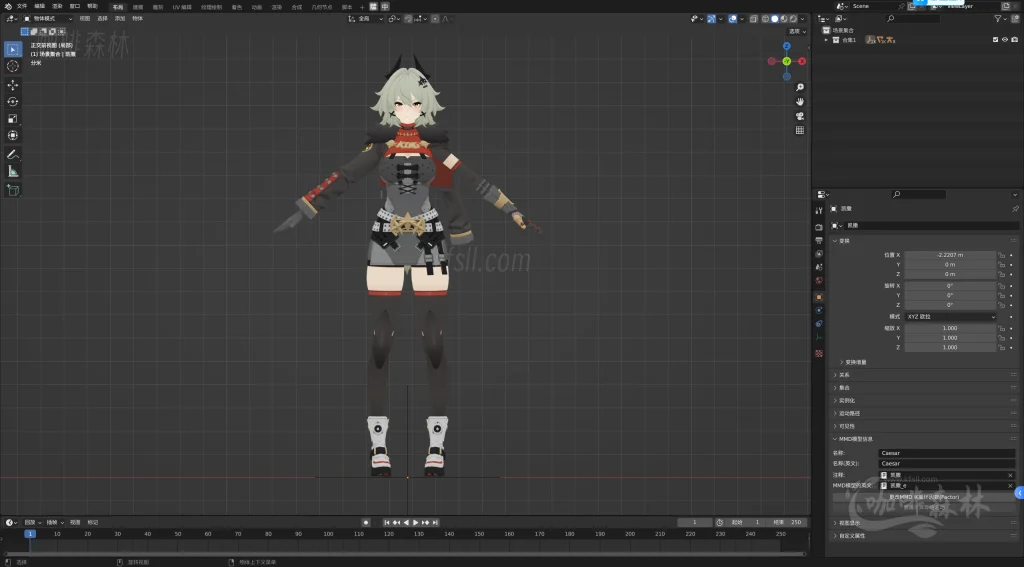Click the 选项 options button in viewport
The width and height of the screenshot is (1024, 567).
[797, 31]
